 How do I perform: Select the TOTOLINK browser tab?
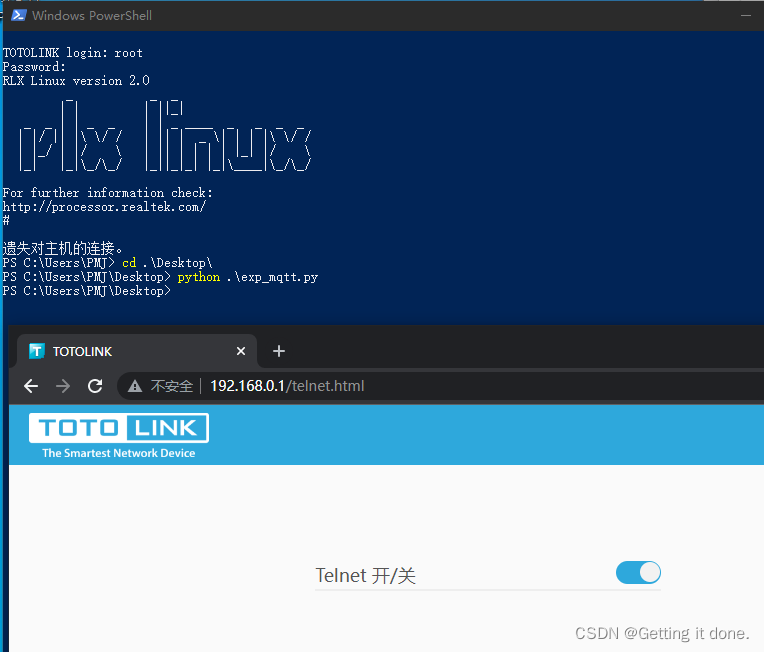(137, 351)
